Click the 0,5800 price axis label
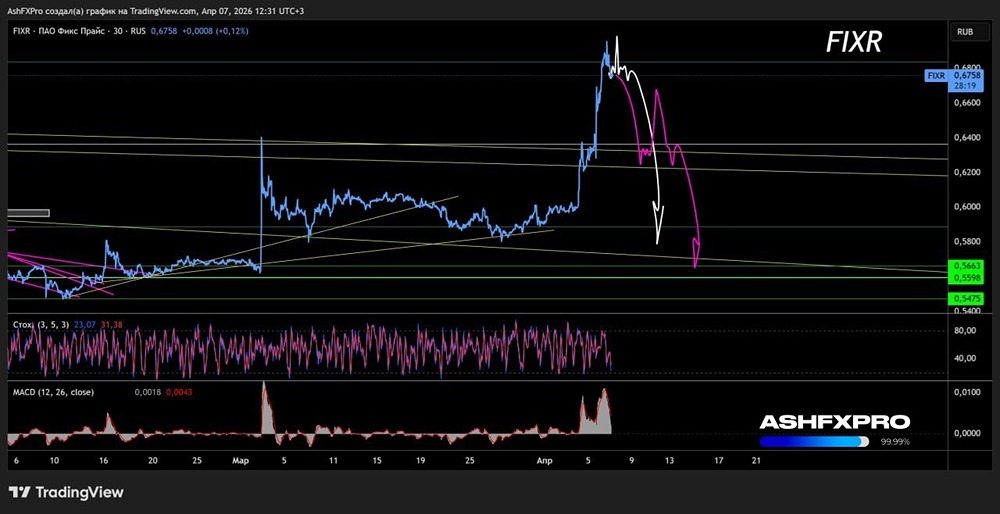The width and height of the screenshot is (1000, 514). (967, 242)
